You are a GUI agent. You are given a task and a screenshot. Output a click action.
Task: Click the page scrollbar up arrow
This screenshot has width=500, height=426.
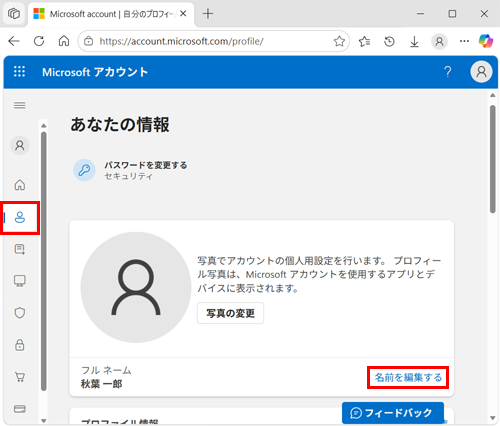(x=493, y=95)
